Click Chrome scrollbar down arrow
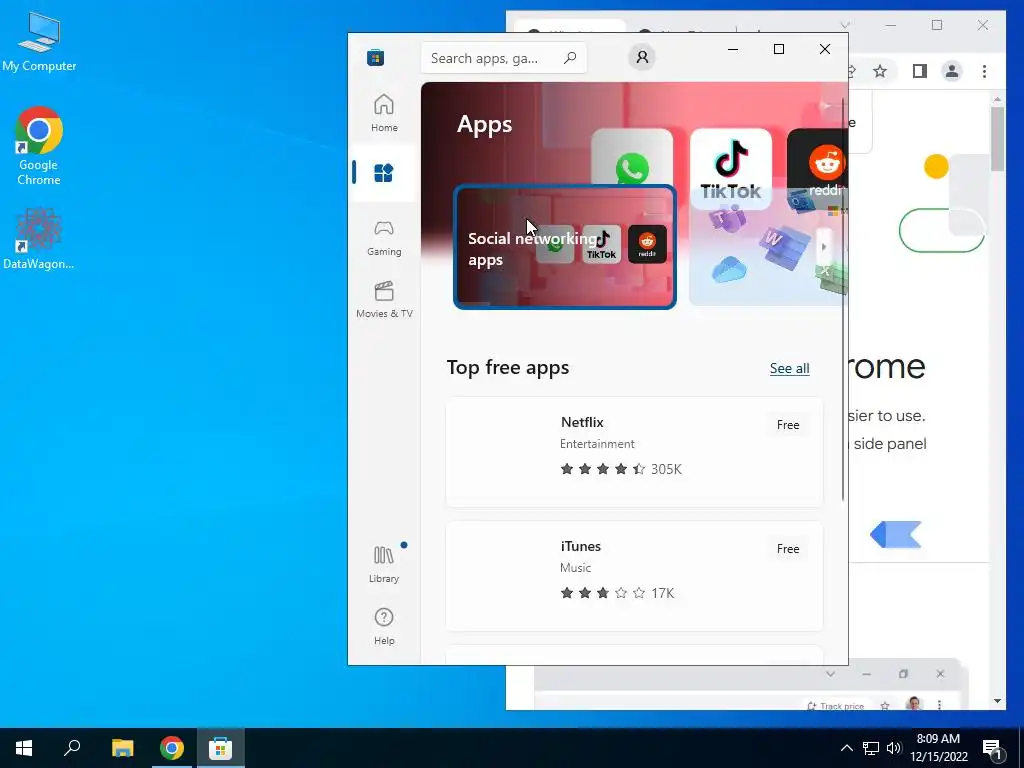This screenshot has height=768, width=1024. tap(997, 701)
